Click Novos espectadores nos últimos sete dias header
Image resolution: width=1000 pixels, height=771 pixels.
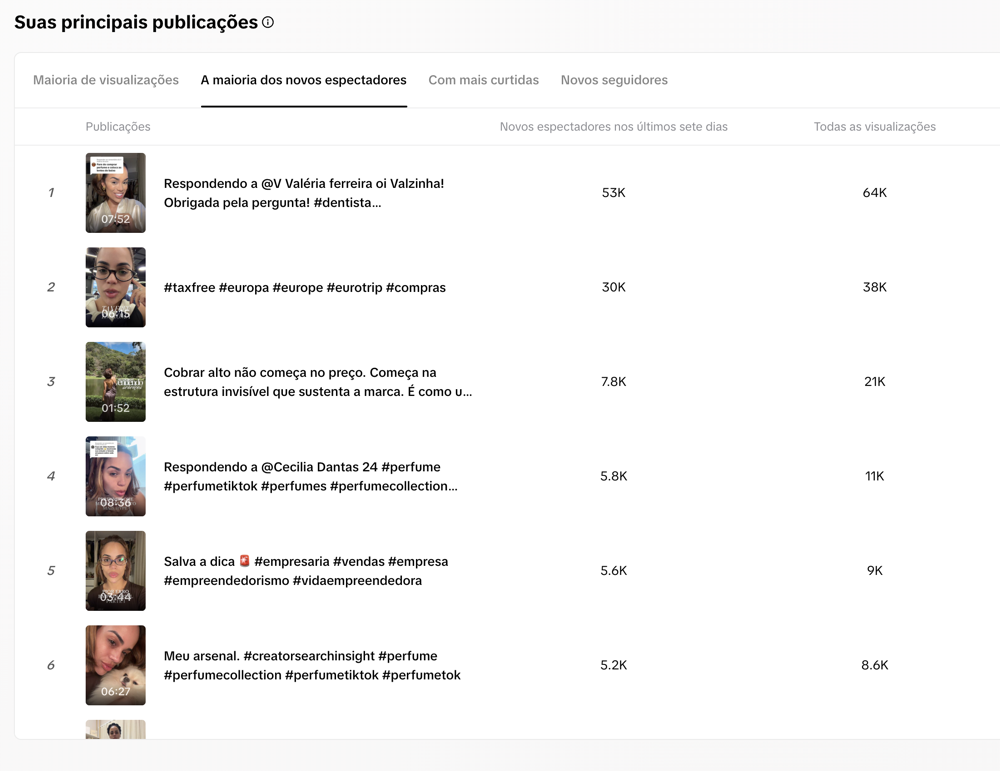tap(614, 126)
